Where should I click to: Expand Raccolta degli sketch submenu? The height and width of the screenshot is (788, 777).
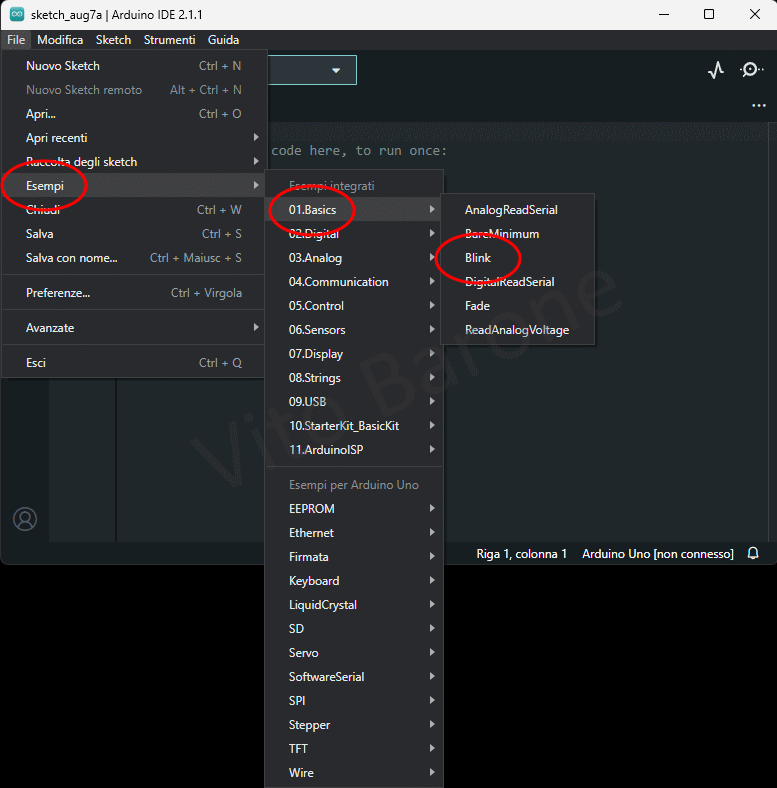[x=134, y=162]
